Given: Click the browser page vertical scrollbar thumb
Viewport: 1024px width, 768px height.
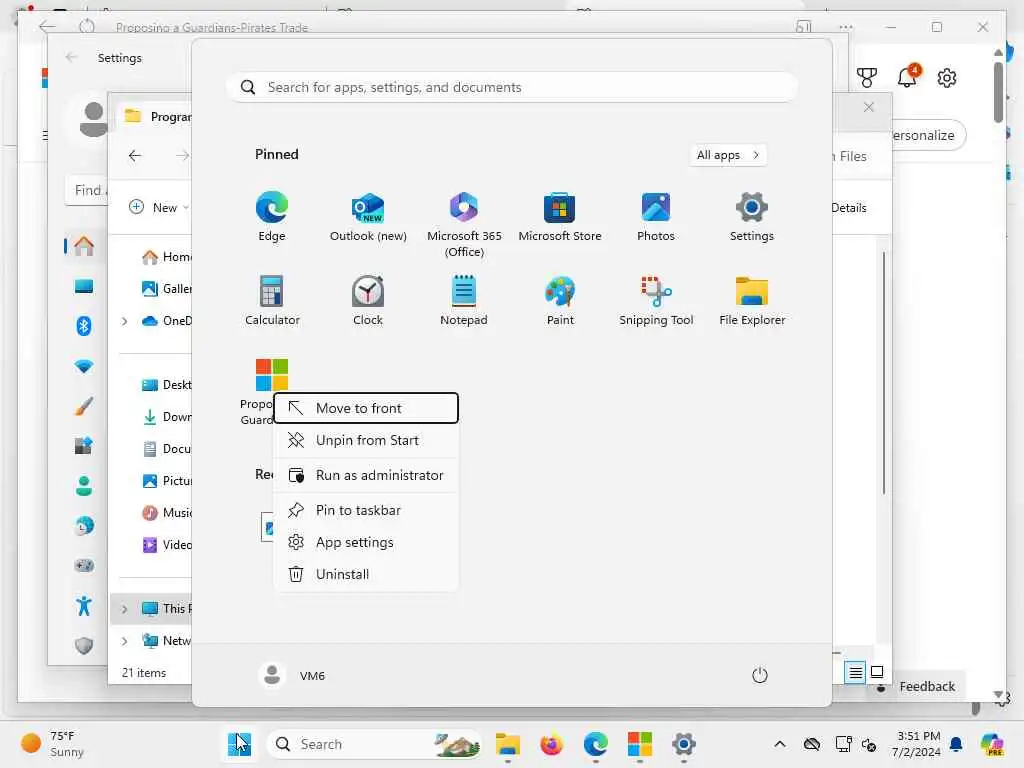Looking at the screenshot, I should click(x=998, y=92).
